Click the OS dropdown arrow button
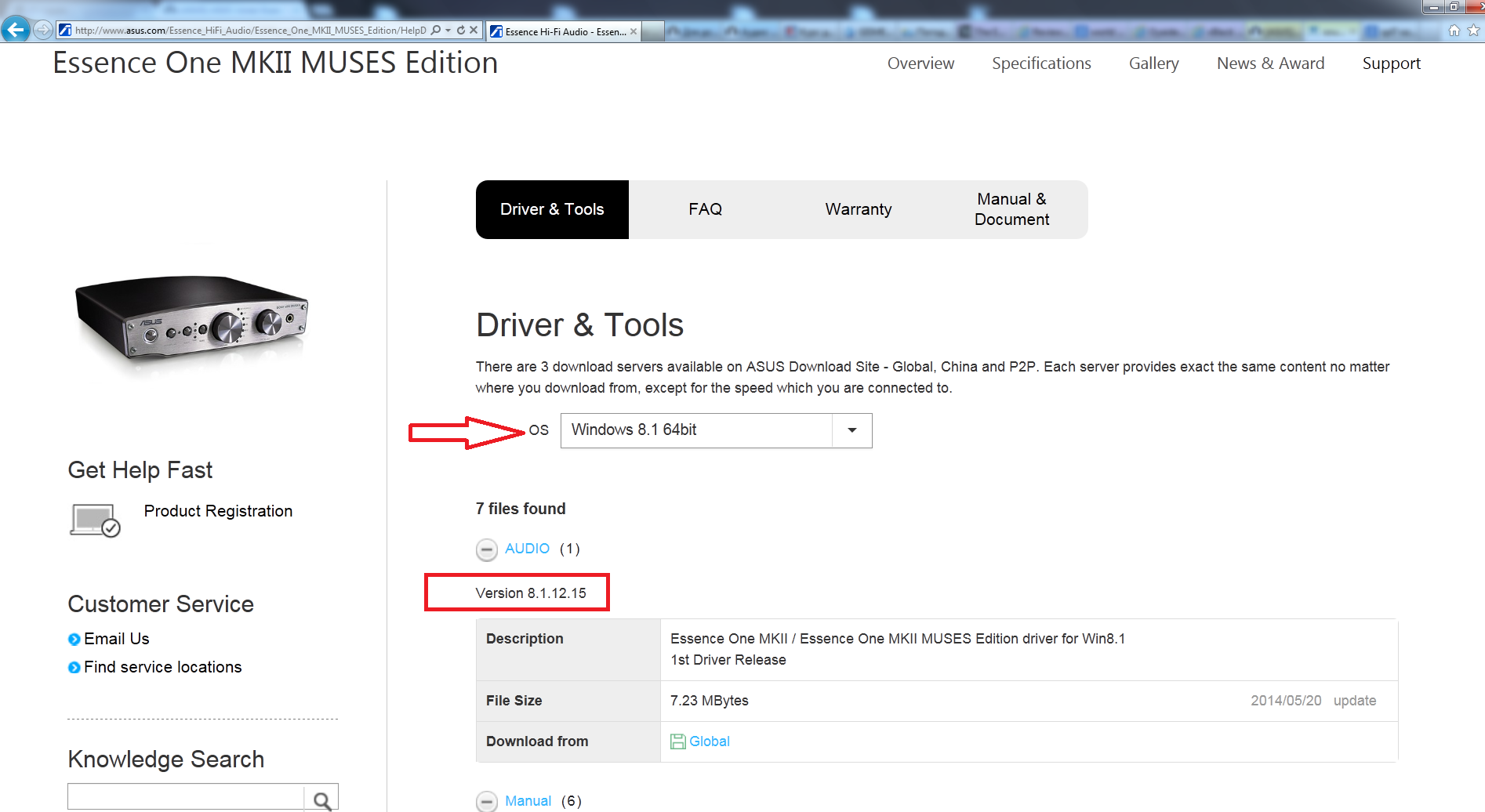Image resolution: width=1485 pixels, height=812 pixels. pyautogui.click(x=852, y=430)
